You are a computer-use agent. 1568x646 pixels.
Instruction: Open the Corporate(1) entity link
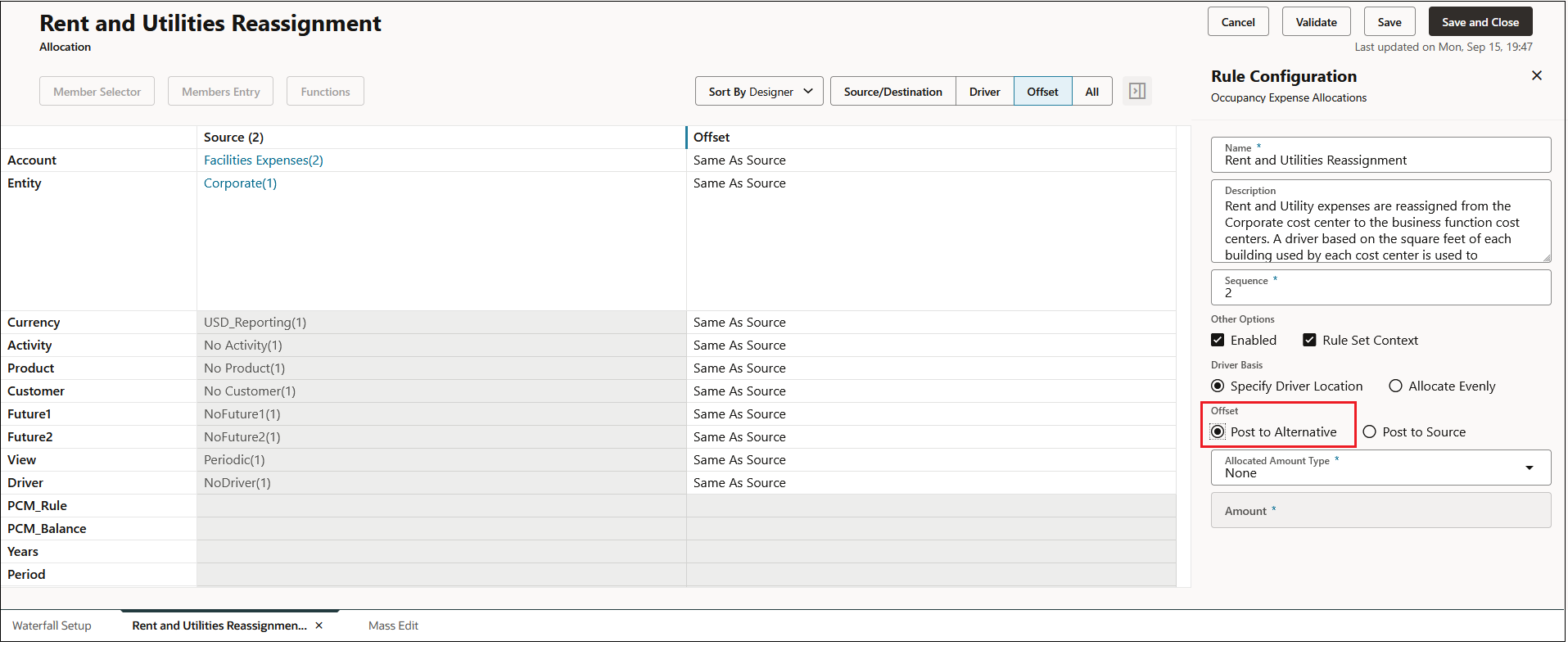point(240,183)
